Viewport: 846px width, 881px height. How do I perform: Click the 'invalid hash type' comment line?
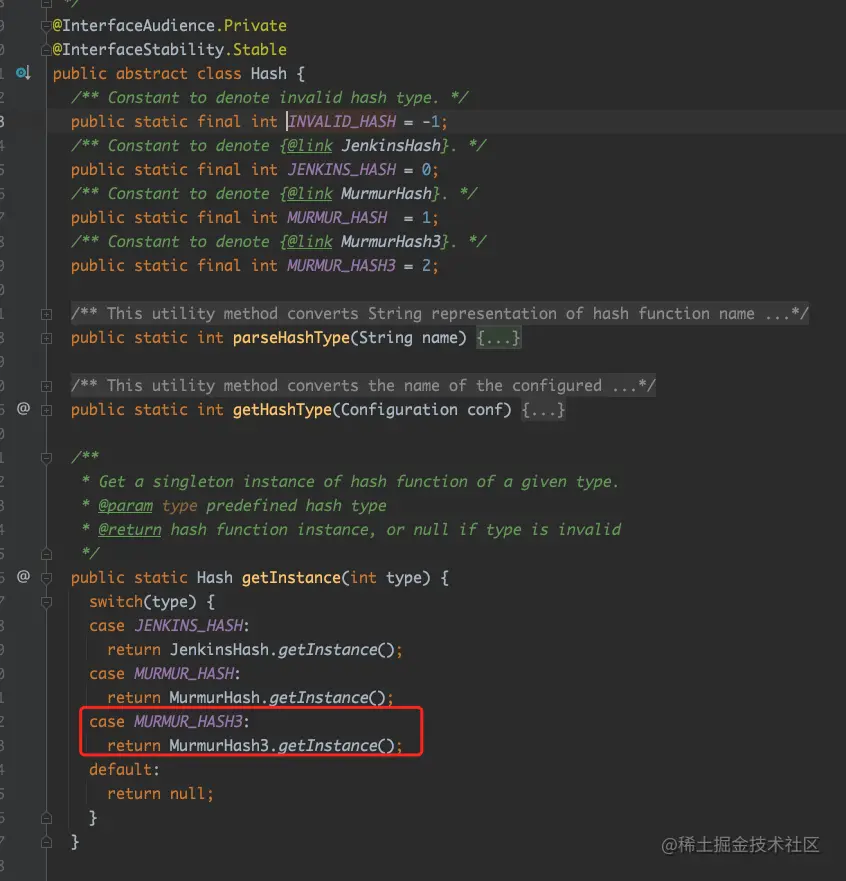(270, 97)
